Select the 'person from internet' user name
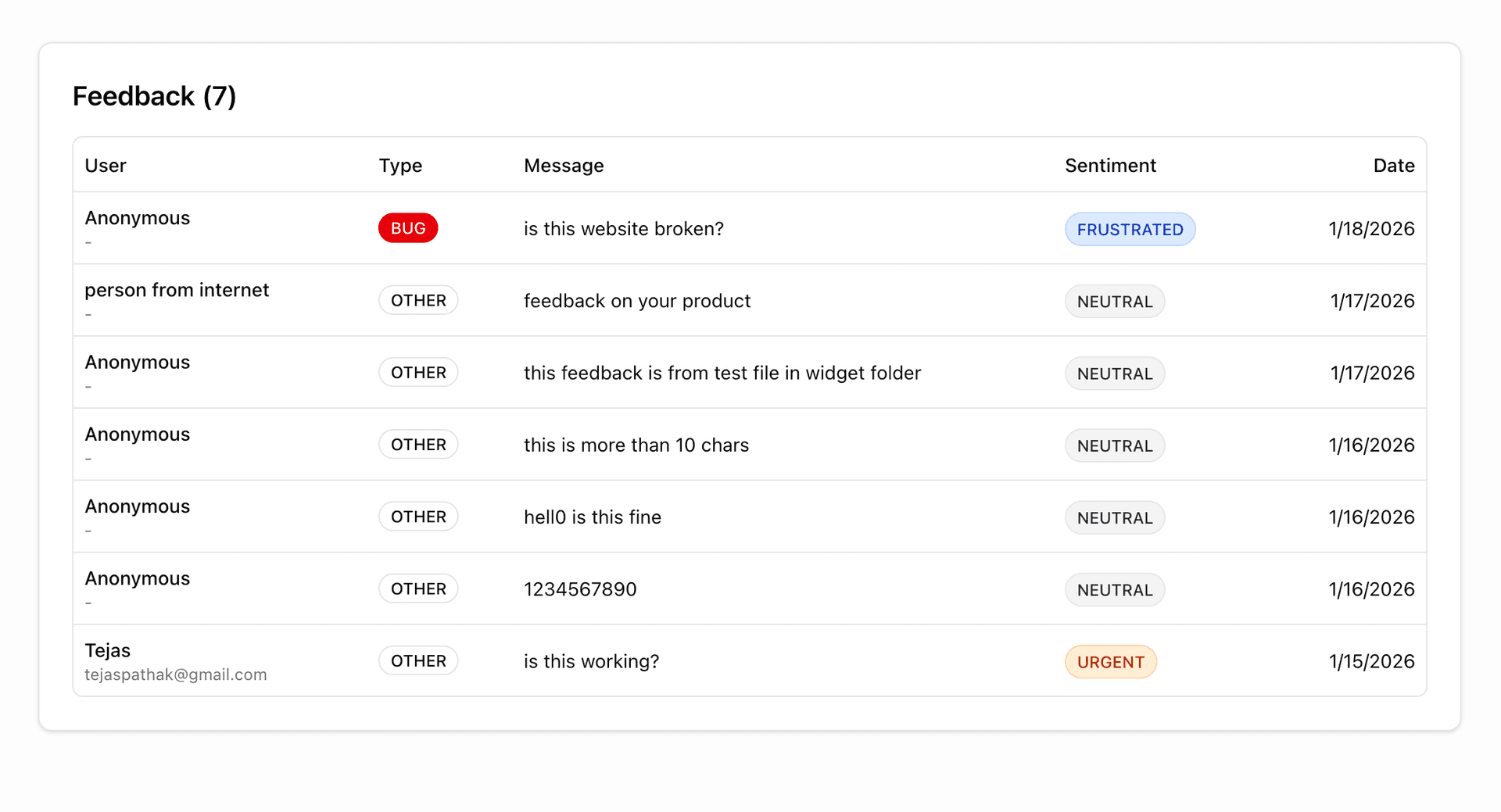The height and width of the screenshot is (812, 1501). [177, 290]
